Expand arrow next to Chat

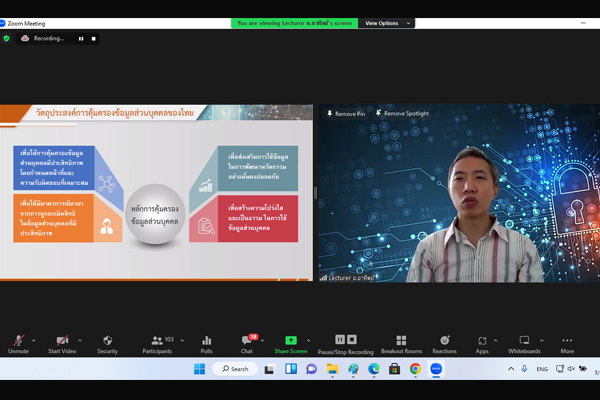262,340
